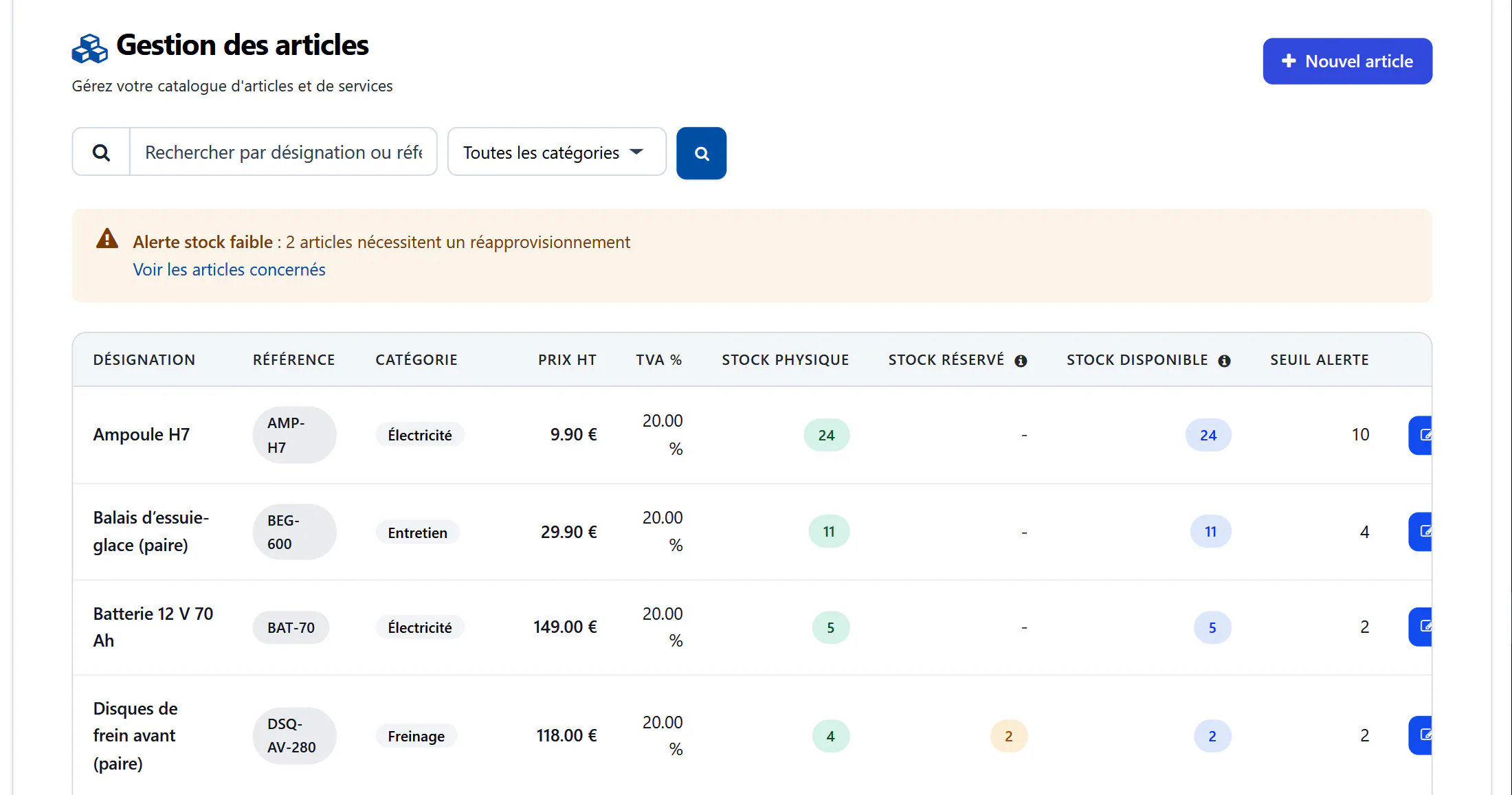Click the Stock Physique column header
The image size is (1512, 795).
(x=785, y=360)
